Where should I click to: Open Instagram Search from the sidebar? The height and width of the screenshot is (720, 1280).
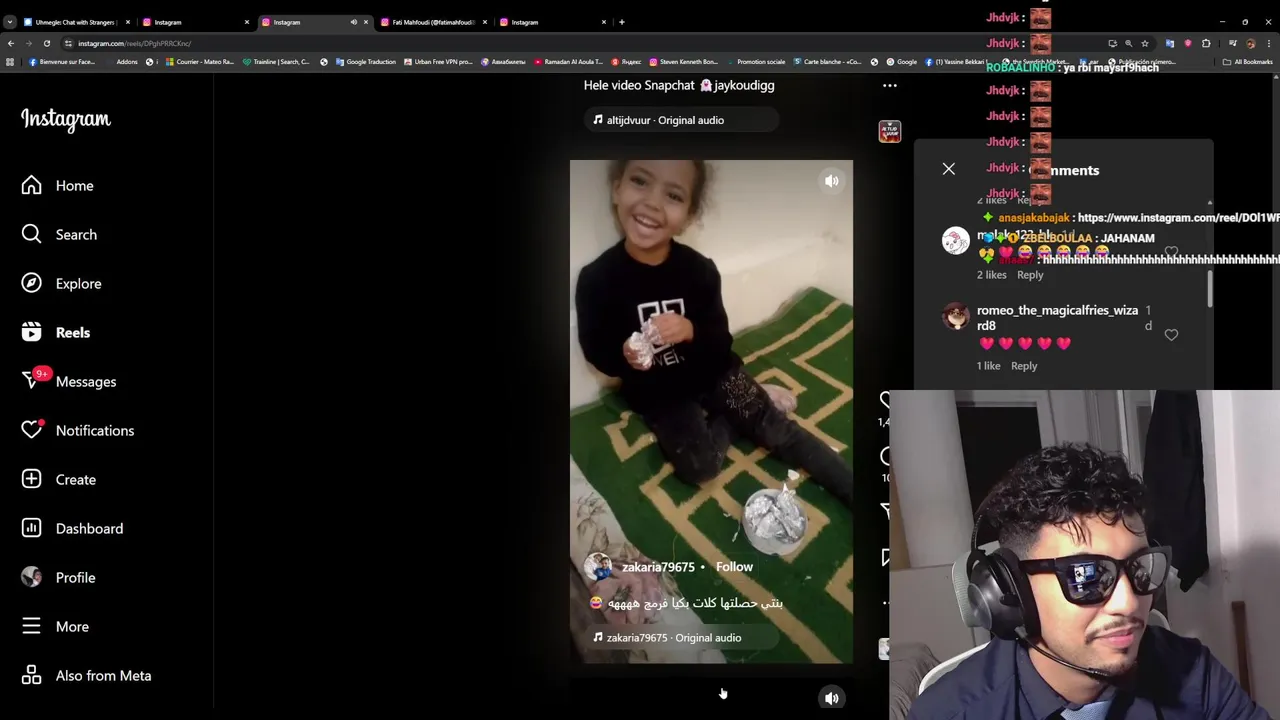pos(60,234)
